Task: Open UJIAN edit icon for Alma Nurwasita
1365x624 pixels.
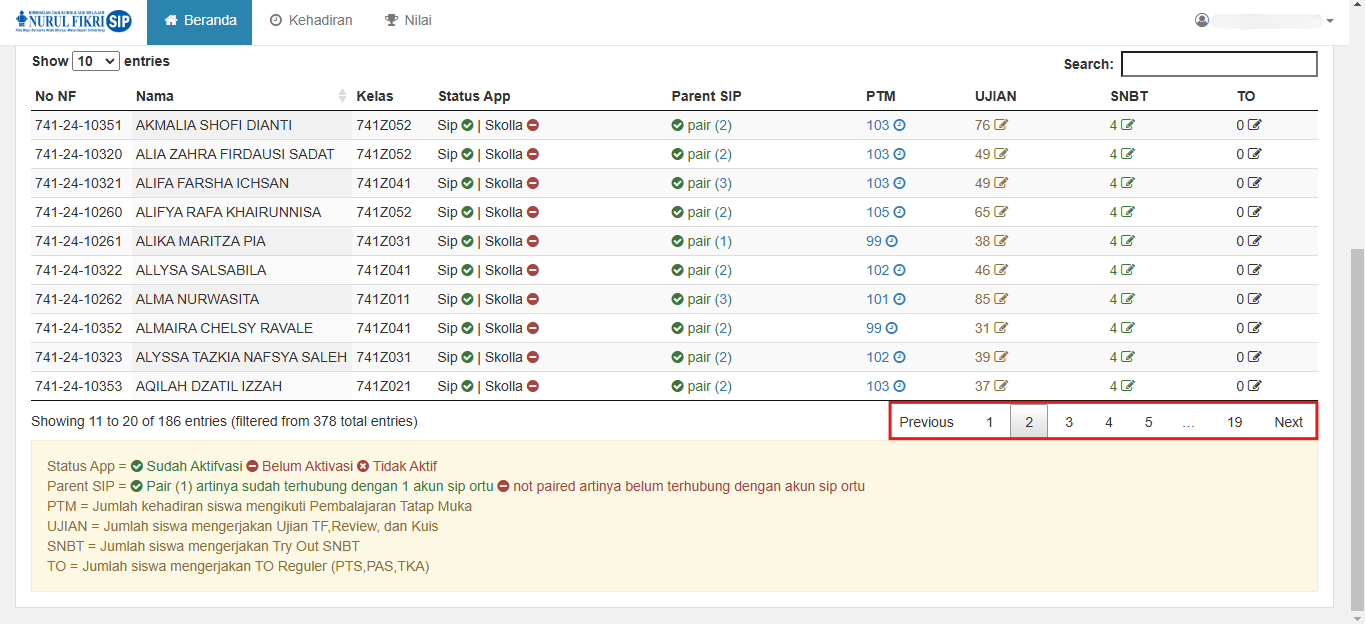Action: coord(1001,300)
